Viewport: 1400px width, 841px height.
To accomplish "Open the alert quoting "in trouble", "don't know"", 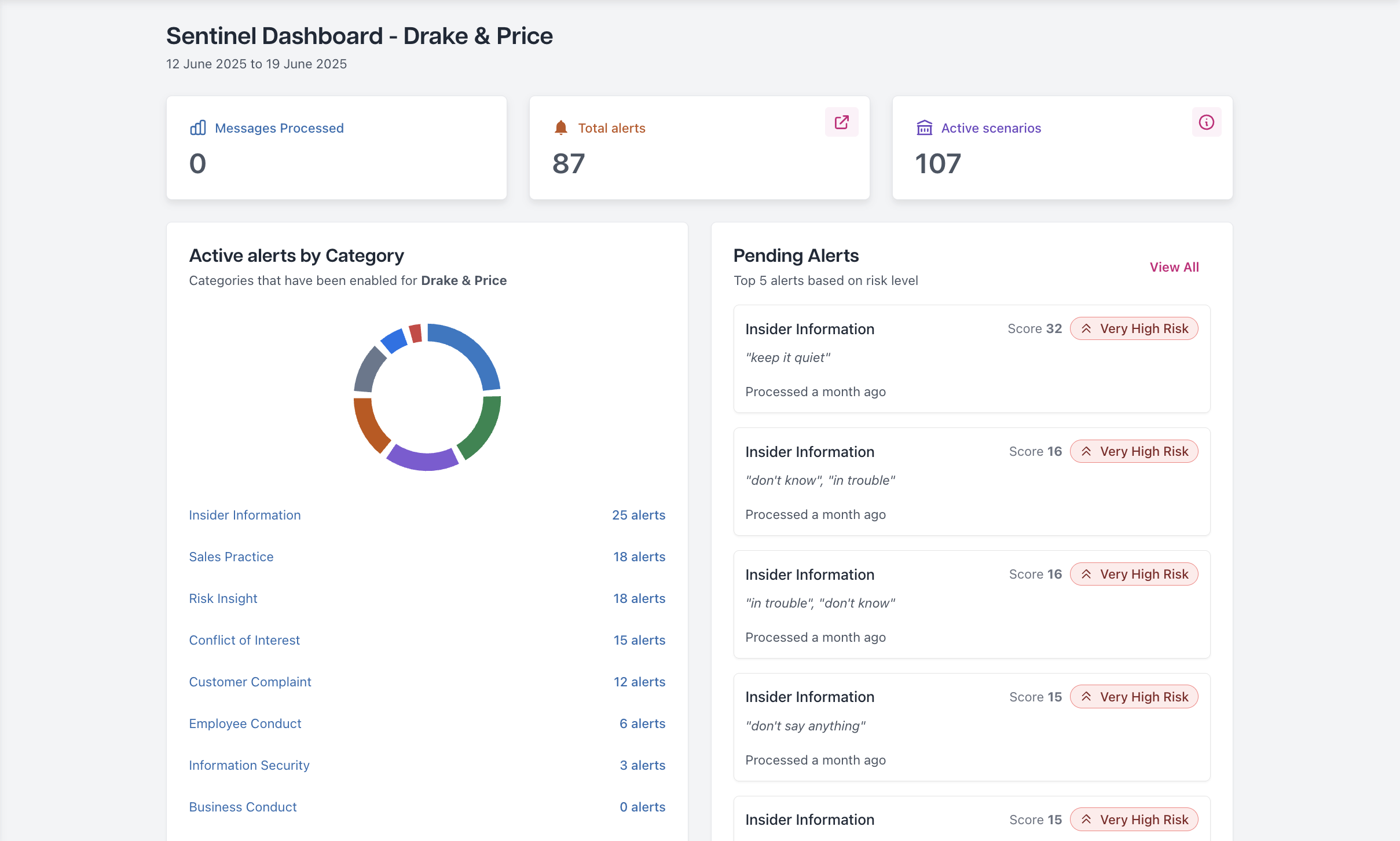I will 972,605.
